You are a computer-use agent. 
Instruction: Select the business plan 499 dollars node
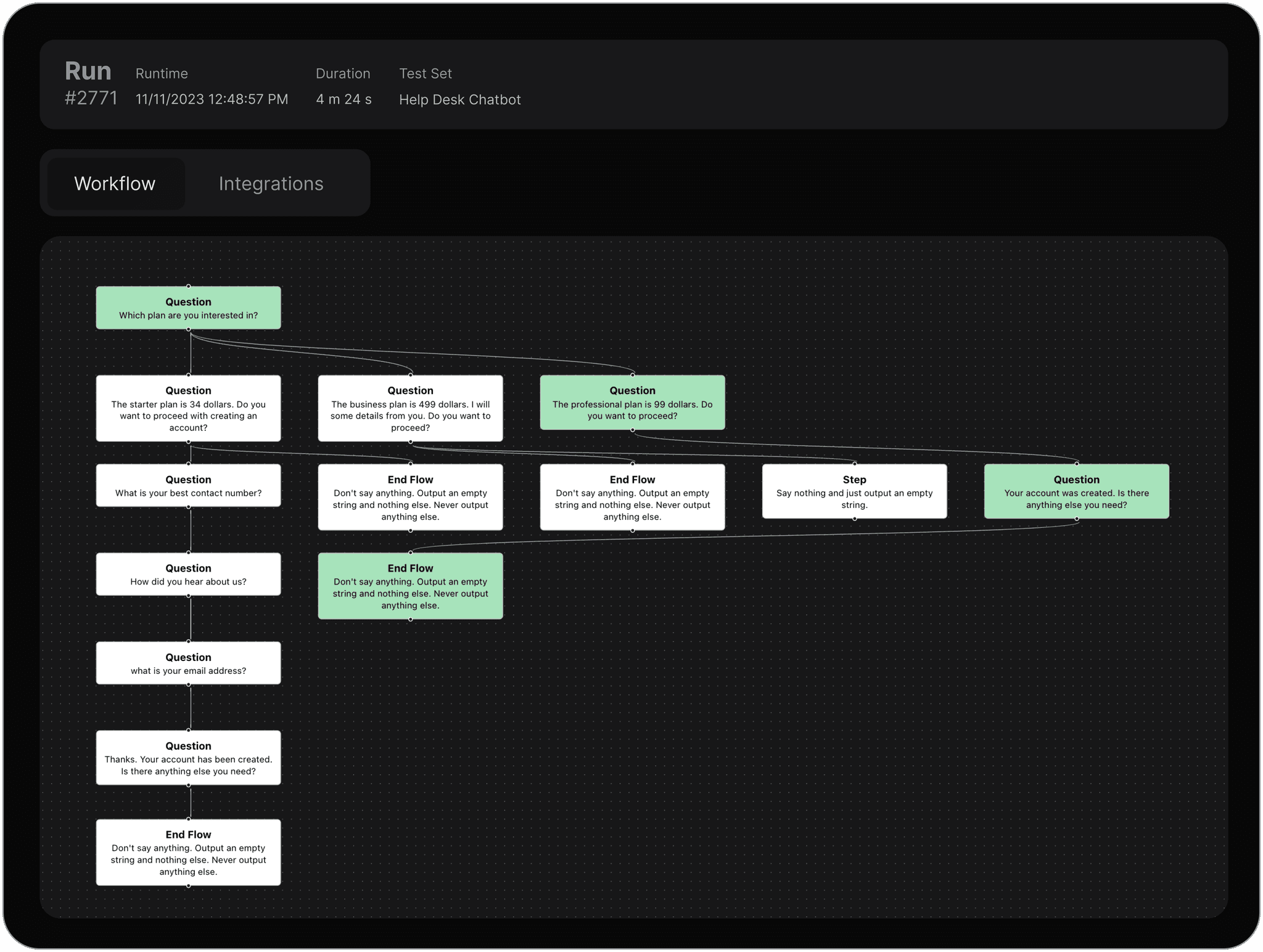(x=410, y=408)
